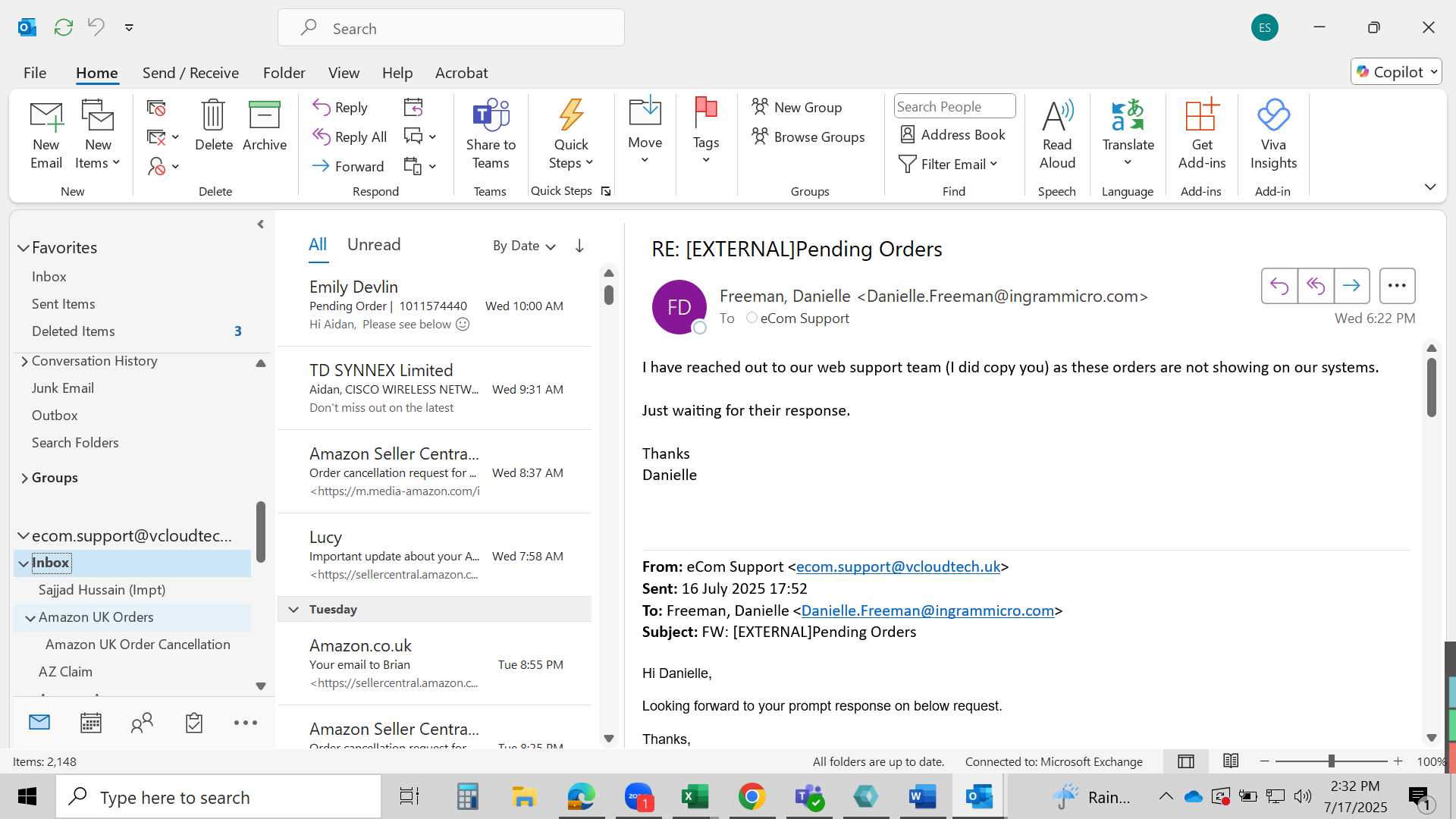1456x819 pixels.
Task: Toggle sort order arrow in message list
Action: [579, 246]
